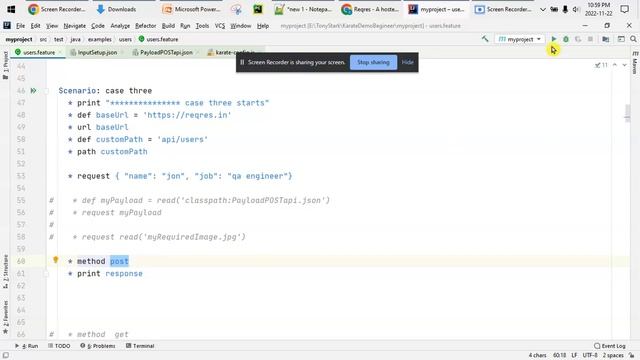Switch to Microsoft PowerPoint in taskbar
The width and height of the screenshot is (640, 360).
[x=191, y=9]
